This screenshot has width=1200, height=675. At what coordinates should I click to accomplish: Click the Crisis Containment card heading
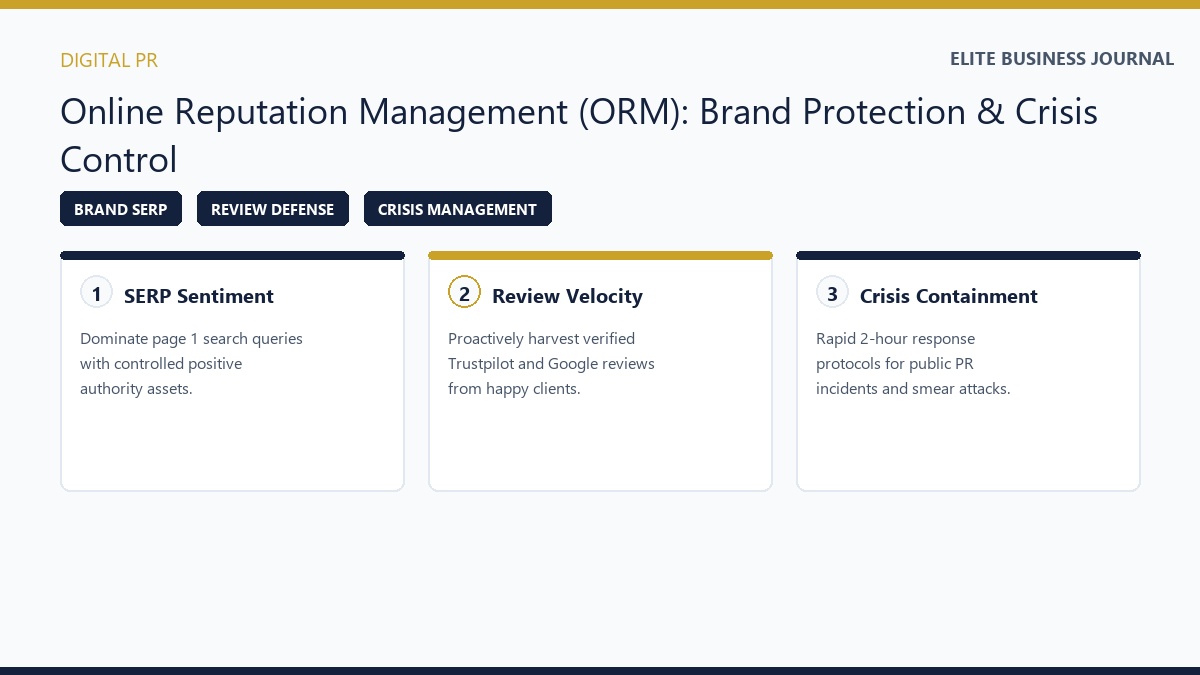(x=949, y=296)
